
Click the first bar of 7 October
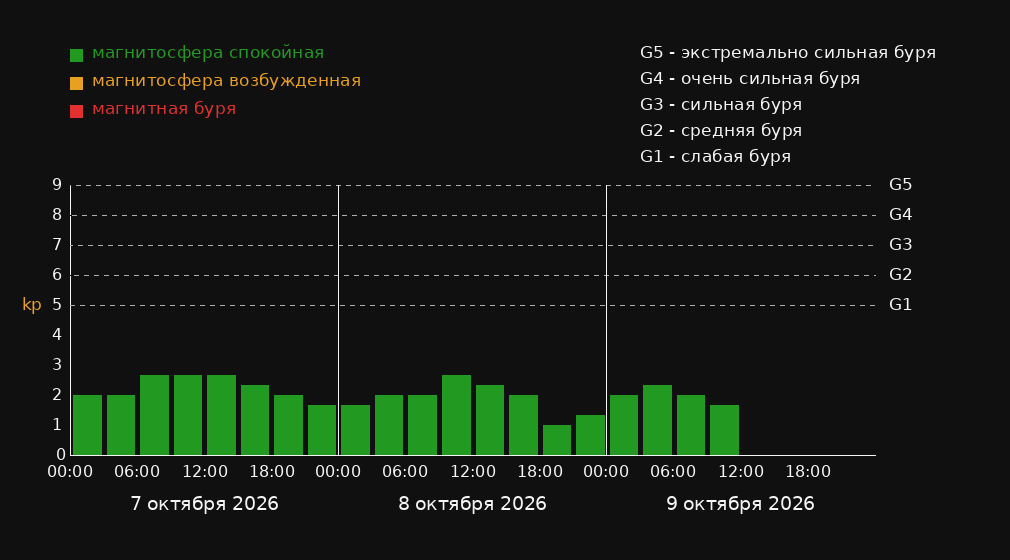88,425
